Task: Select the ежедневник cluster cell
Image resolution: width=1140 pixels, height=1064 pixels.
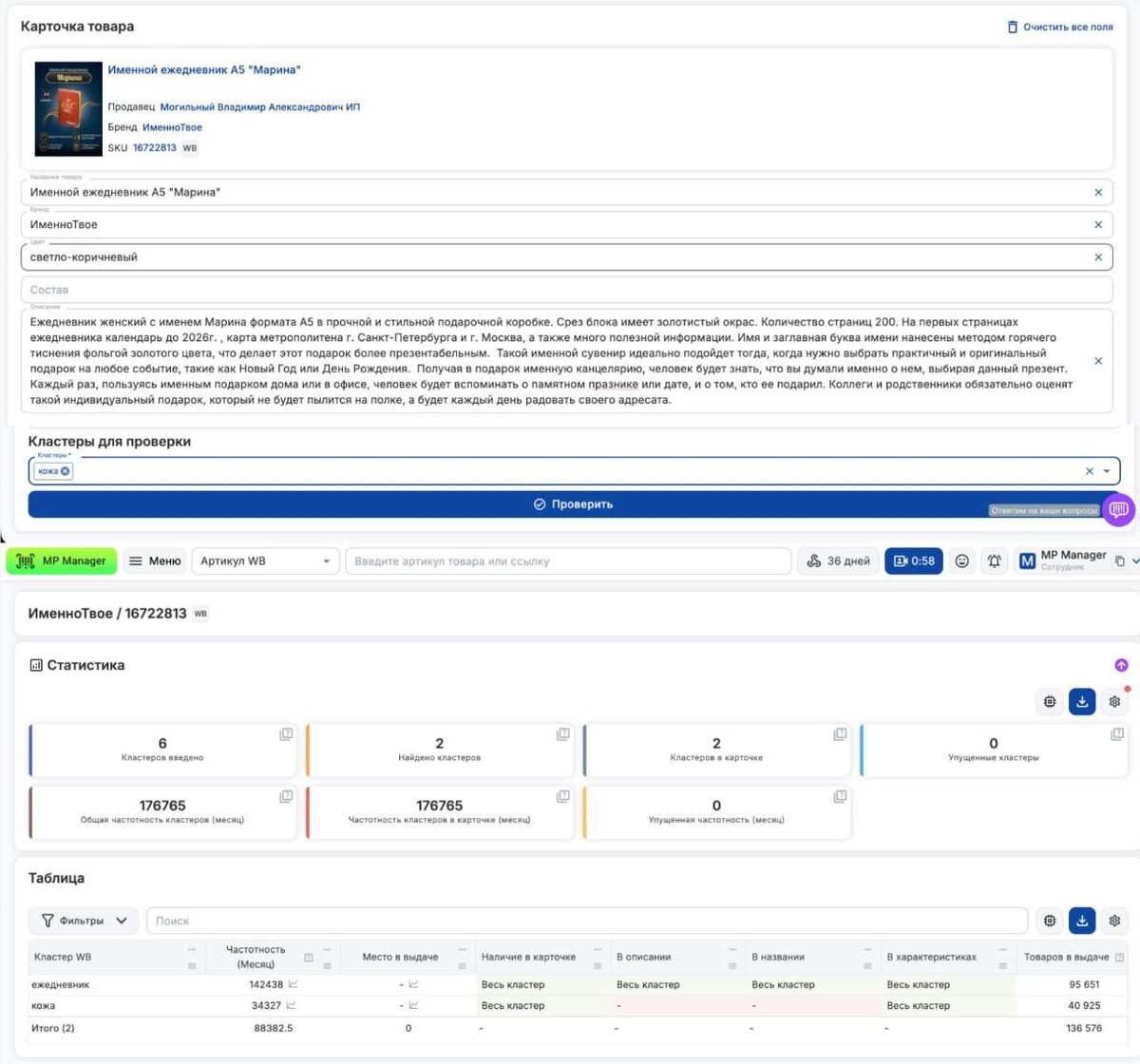Action: click(61, 984)
